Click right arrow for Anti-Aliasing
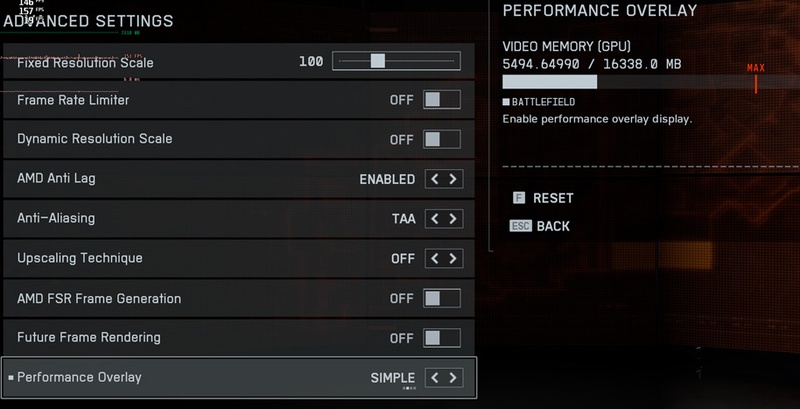The height and width of the screenshot is (409, 800). click(453, 218)
